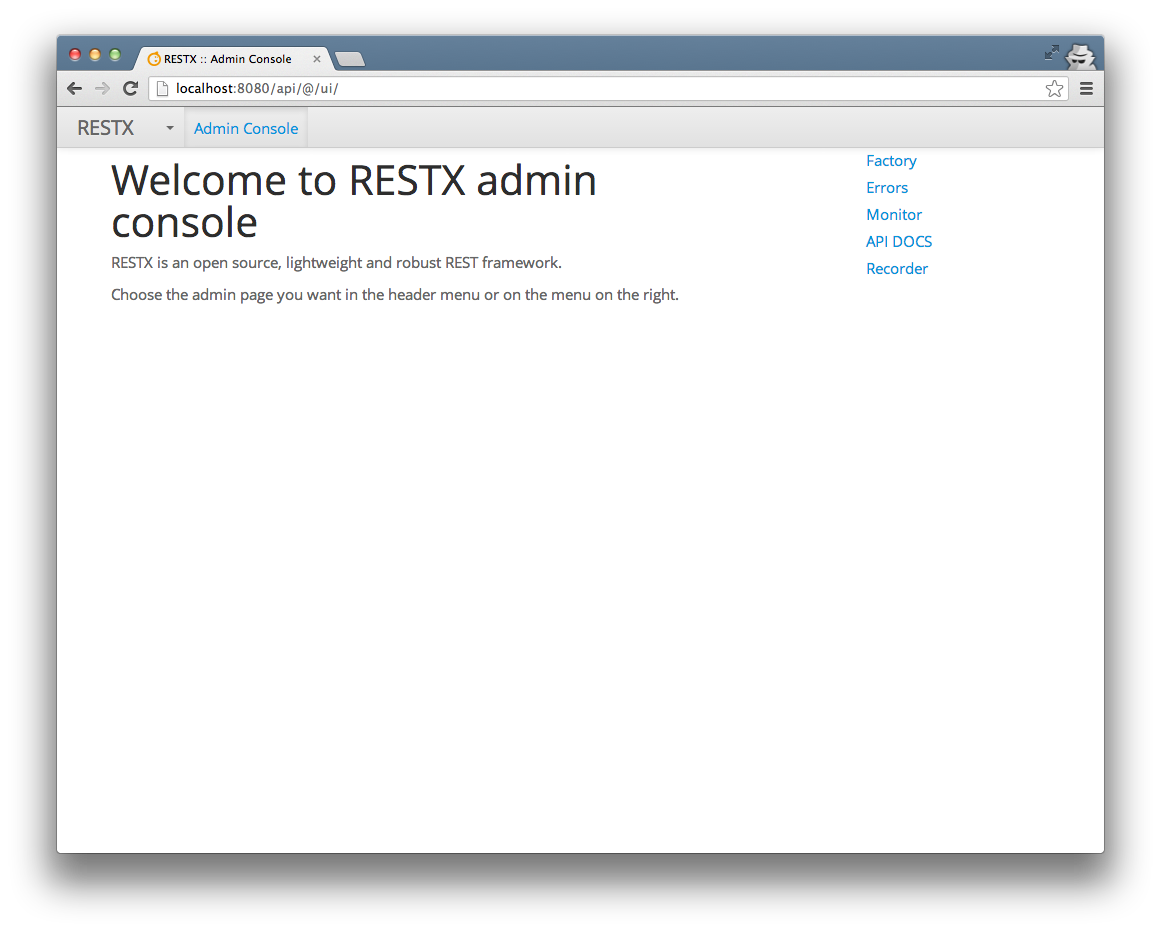Focus the localhost URL address field
The image size is (1161, 932).
pos(600,89)
